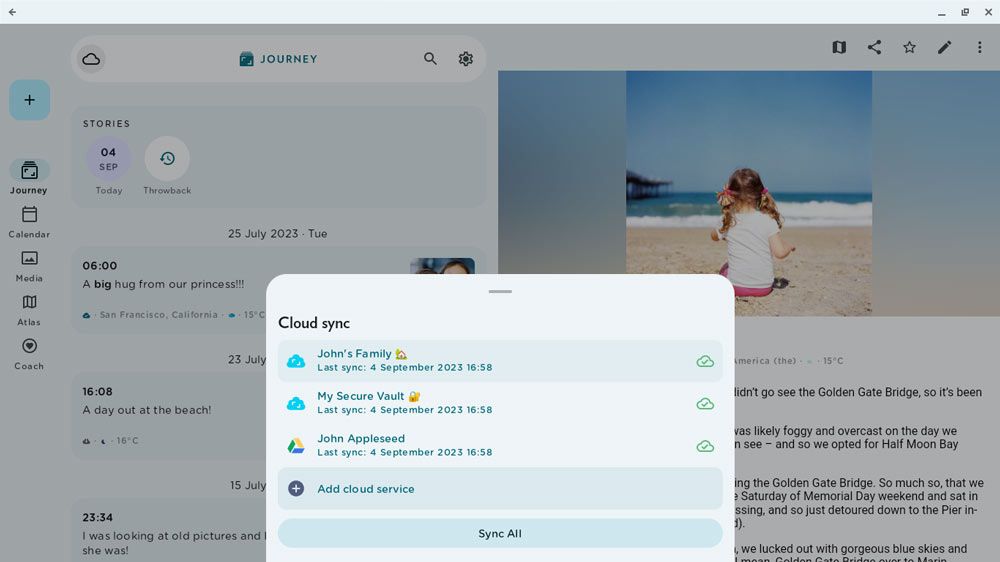Click the Sync All button
This screenshot has width=1000, height=562.
point(500,533)
